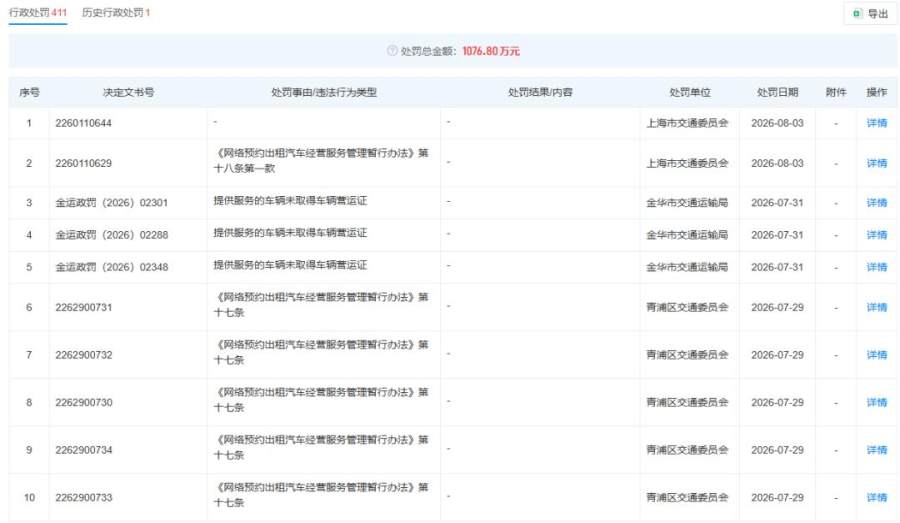Click the 序号 column header

tap(29, 92)
